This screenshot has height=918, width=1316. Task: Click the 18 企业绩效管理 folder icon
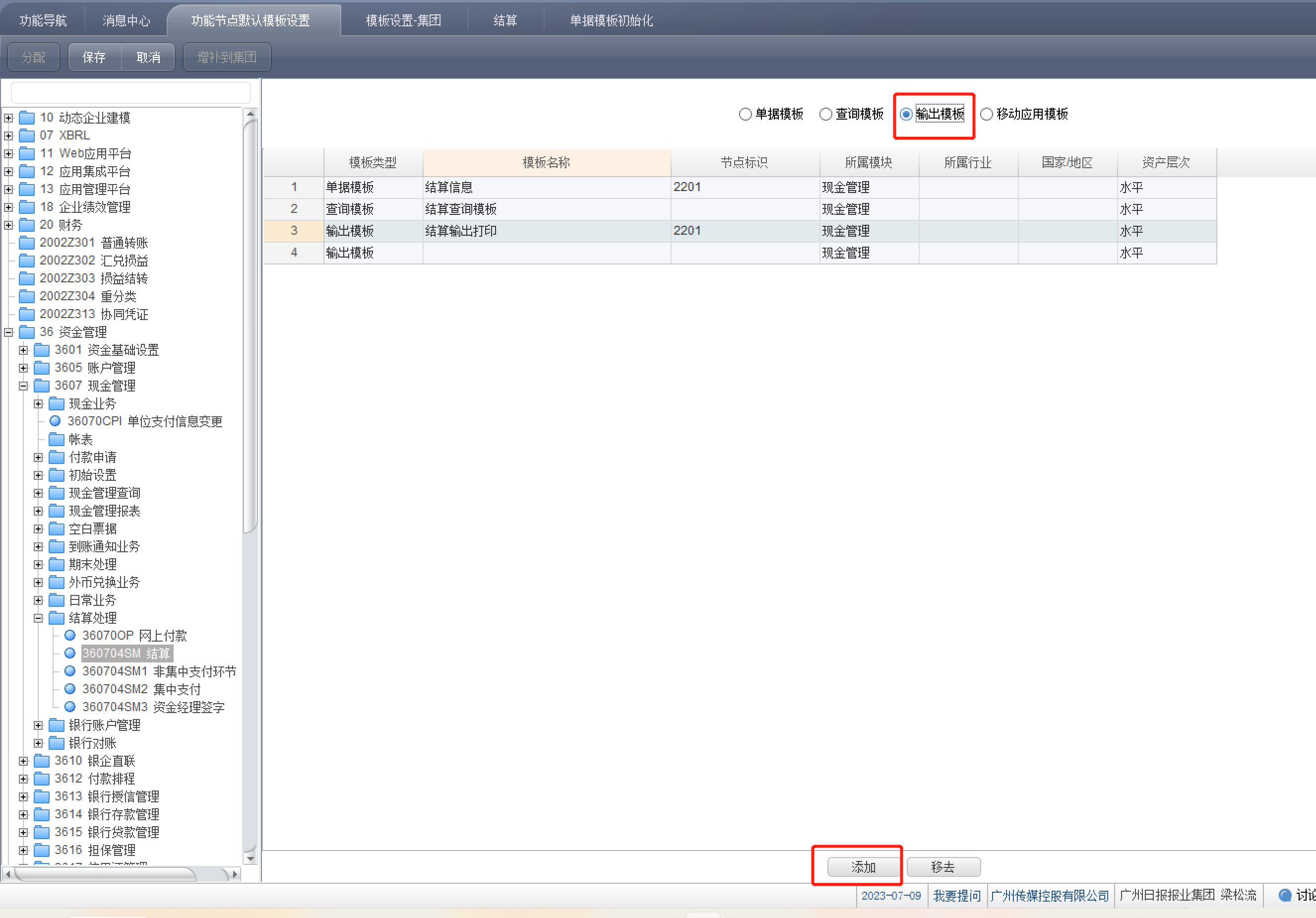coord(27,207)
